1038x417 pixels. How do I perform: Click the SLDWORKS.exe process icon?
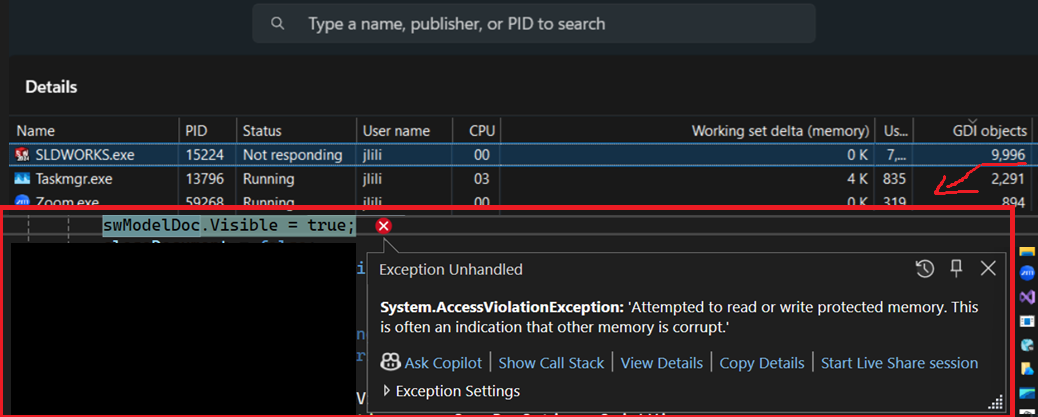pos(22,155)
